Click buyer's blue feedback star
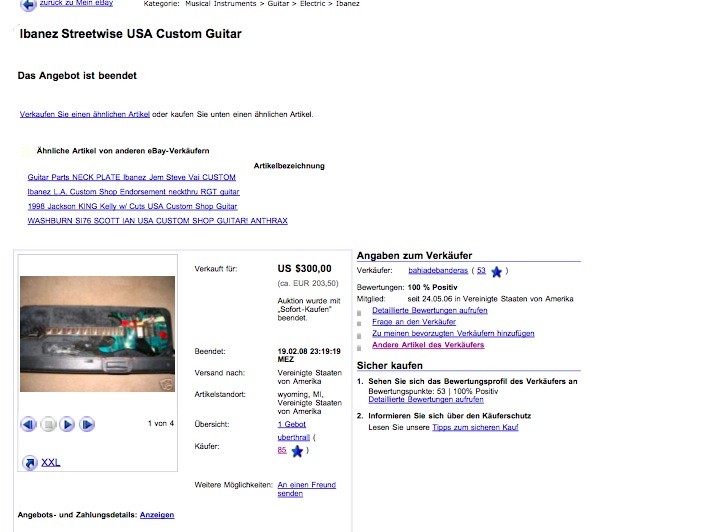Image resolution: width=708 pixels, height=532 pixels. click(x=297, y=451)
